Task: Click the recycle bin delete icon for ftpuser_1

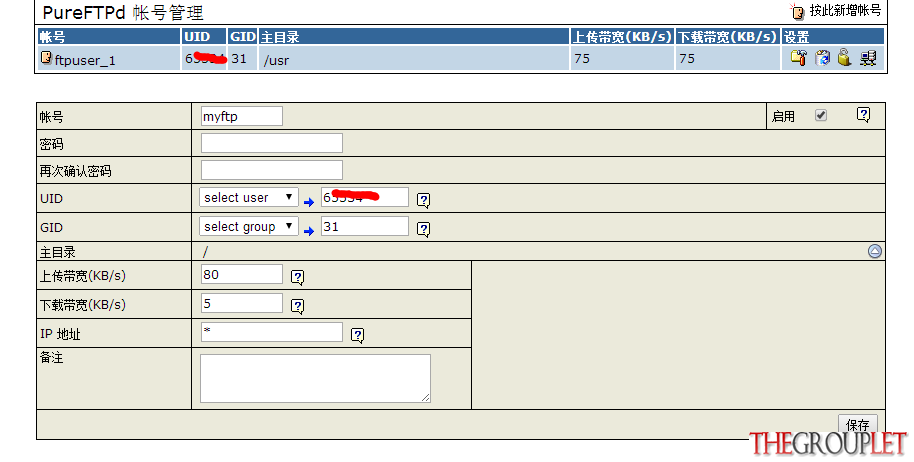Action: pos(822,58)
